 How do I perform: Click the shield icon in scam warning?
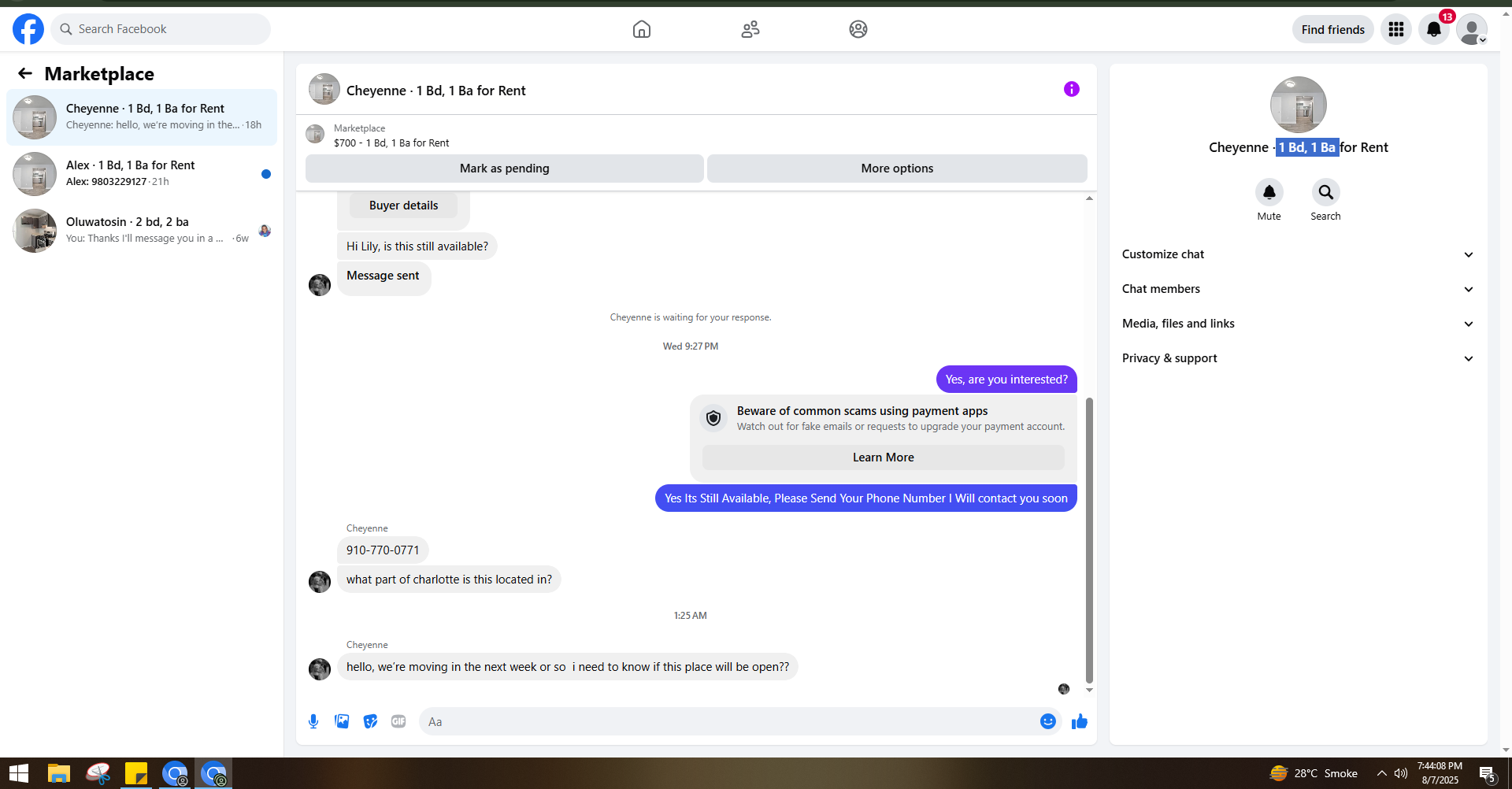point(713,418)
